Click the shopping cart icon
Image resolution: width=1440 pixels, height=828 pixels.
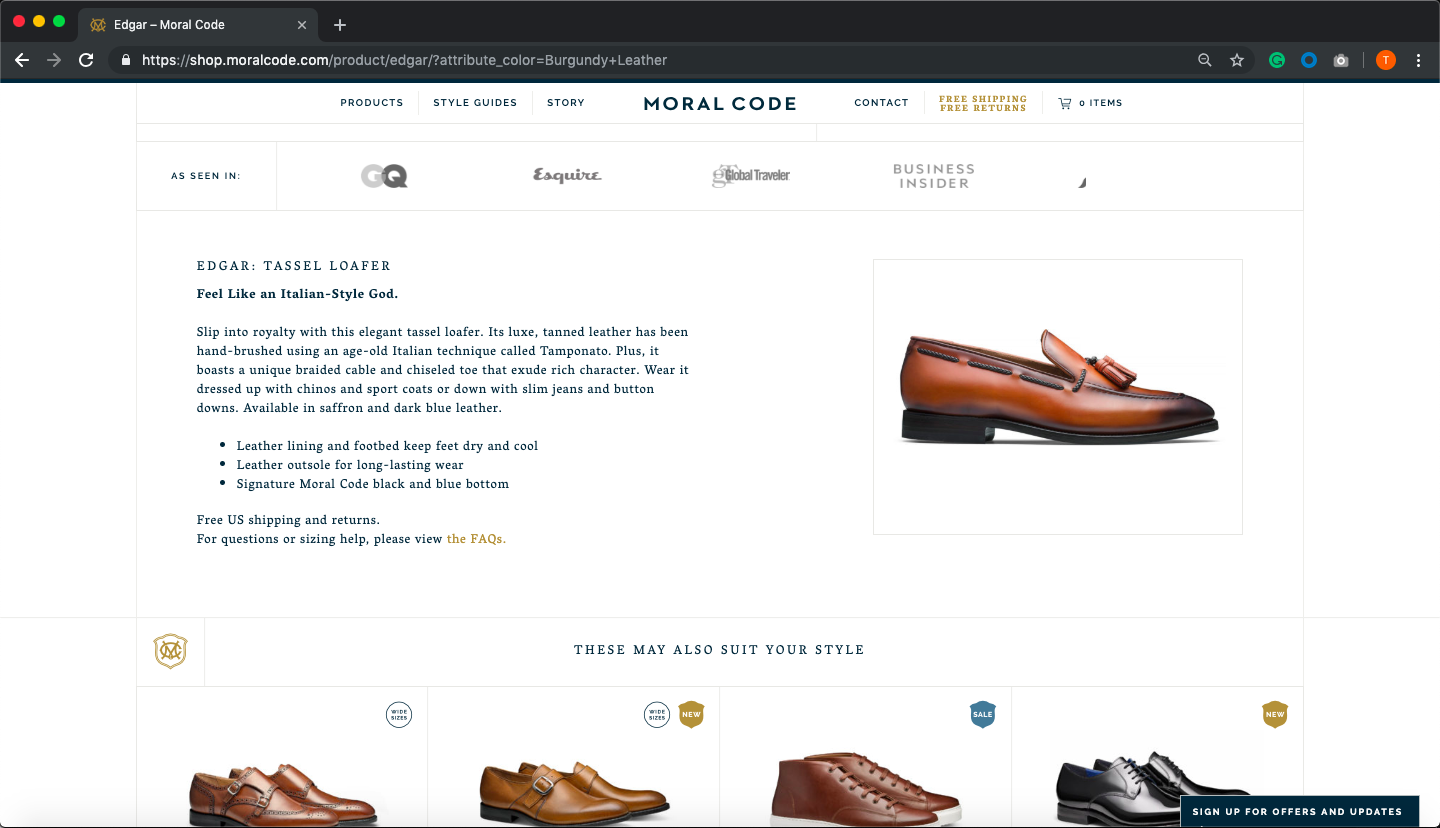coord(1065,103)
